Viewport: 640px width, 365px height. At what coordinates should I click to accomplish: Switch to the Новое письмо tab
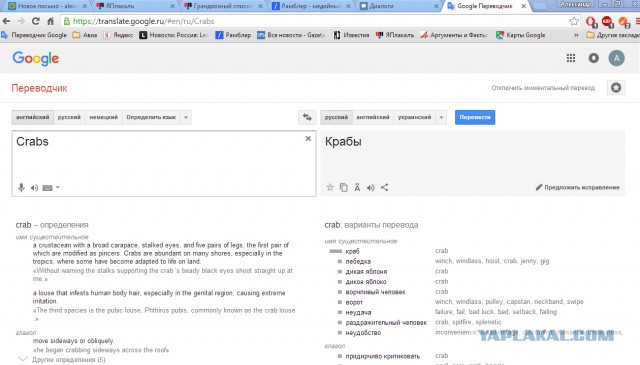coord(47,6)
